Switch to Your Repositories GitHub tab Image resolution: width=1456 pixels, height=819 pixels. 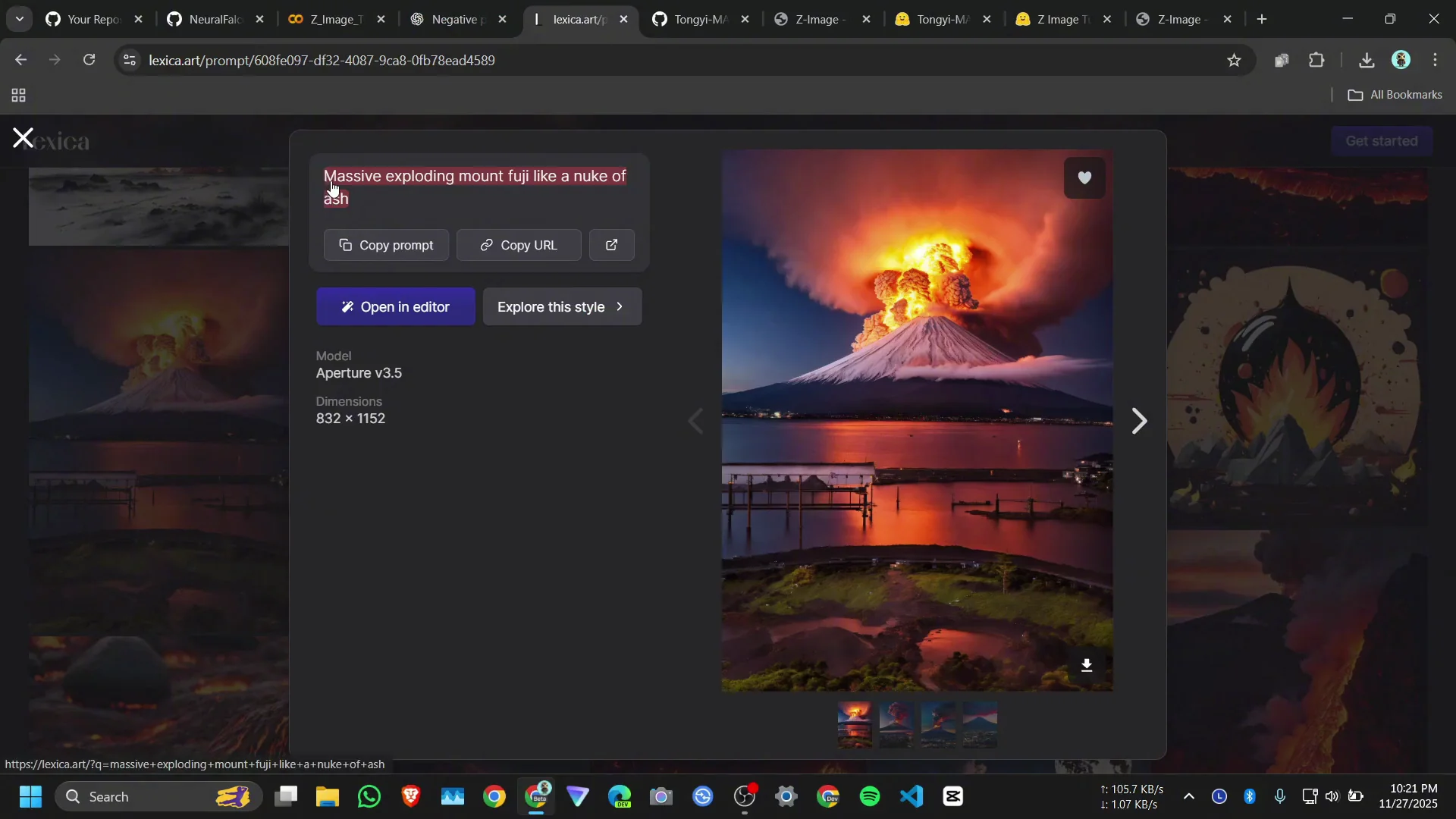pos(91,19)
